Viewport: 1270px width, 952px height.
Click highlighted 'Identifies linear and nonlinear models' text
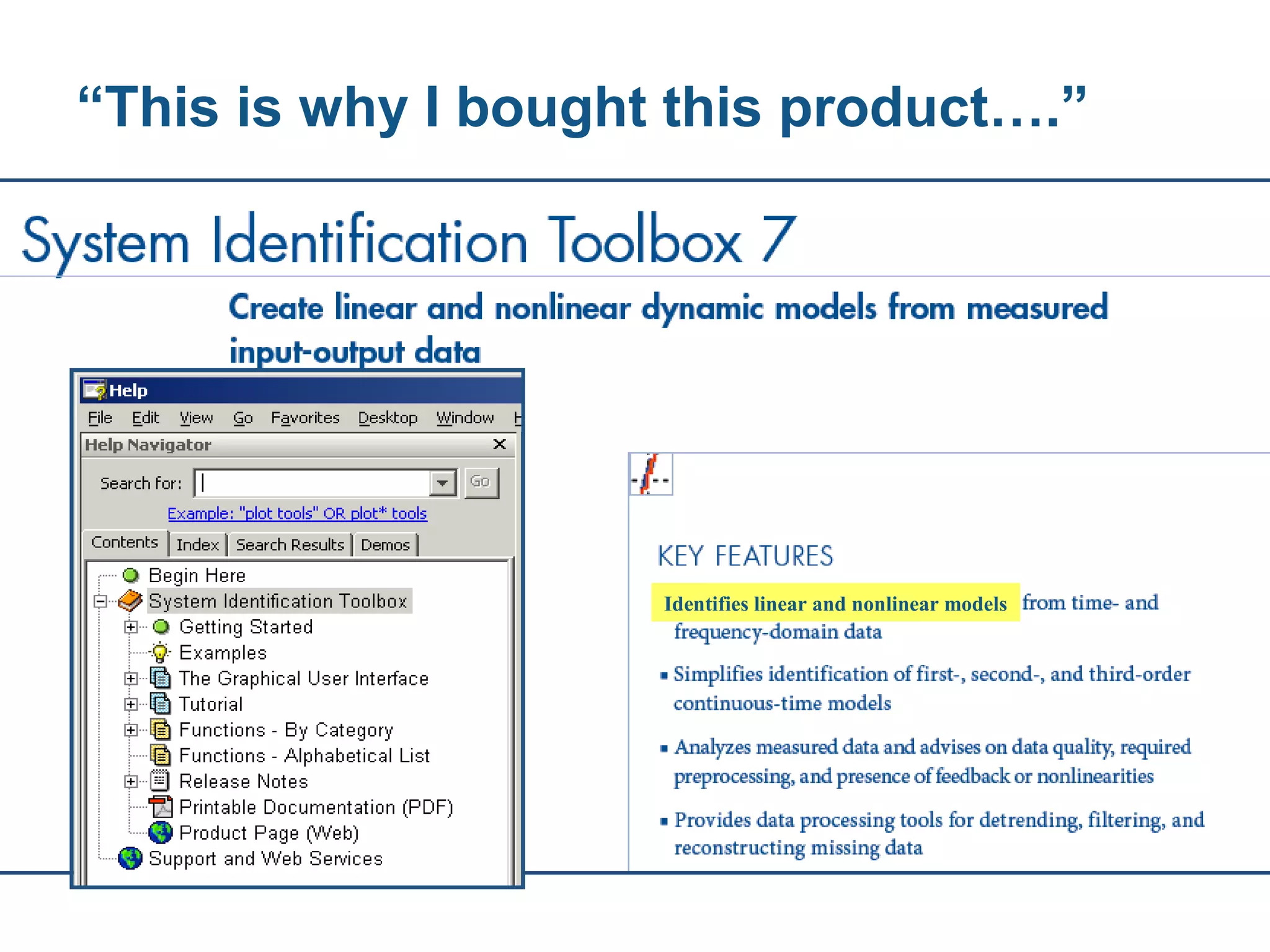tap(835, 603)
